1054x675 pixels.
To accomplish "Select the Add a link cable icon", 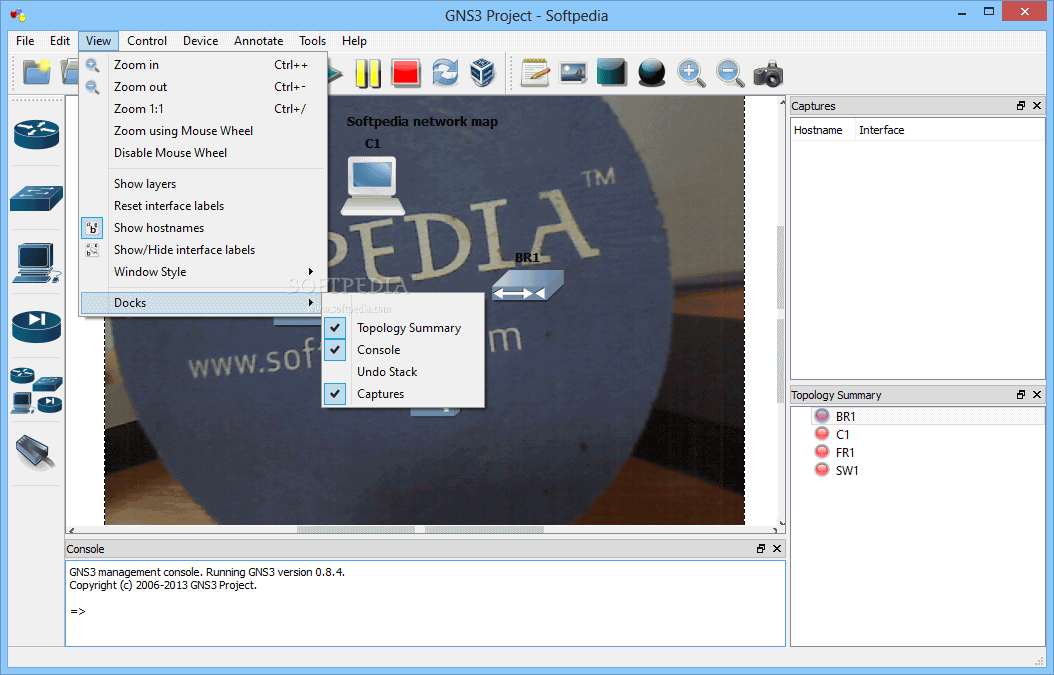I will tap(35, 452).
